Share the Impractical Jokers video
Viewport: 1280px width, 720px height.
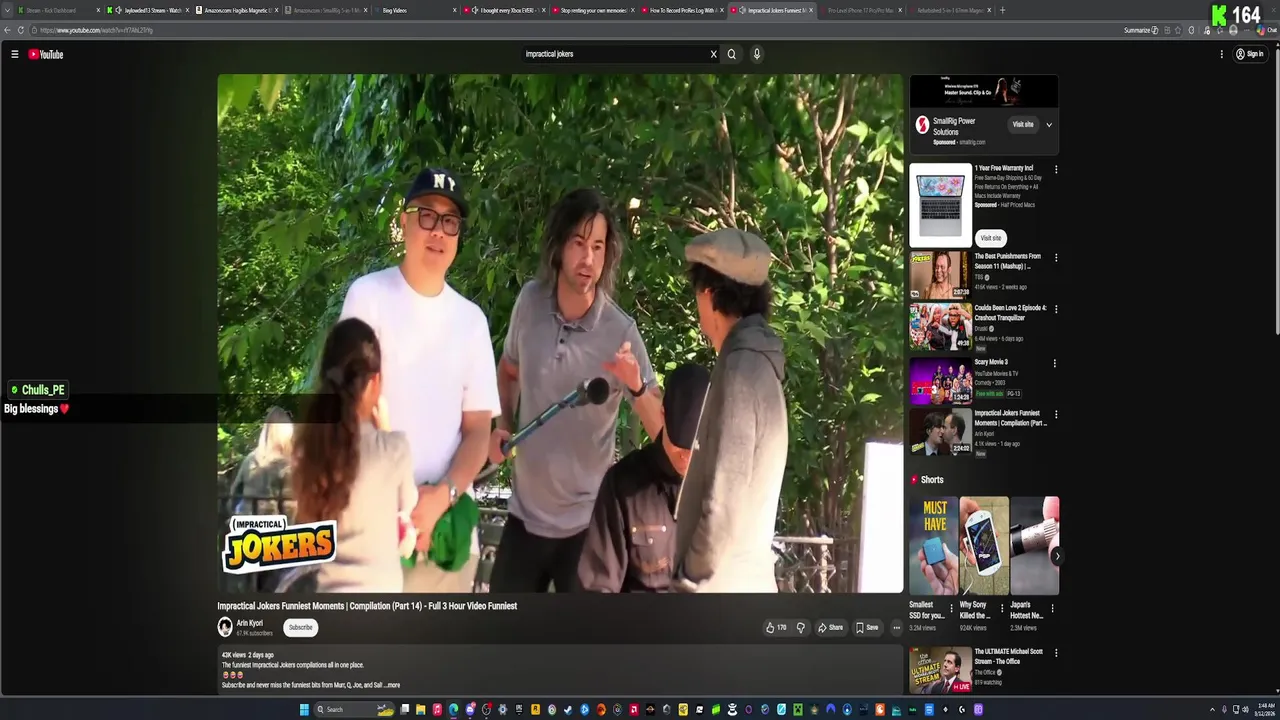830,628
